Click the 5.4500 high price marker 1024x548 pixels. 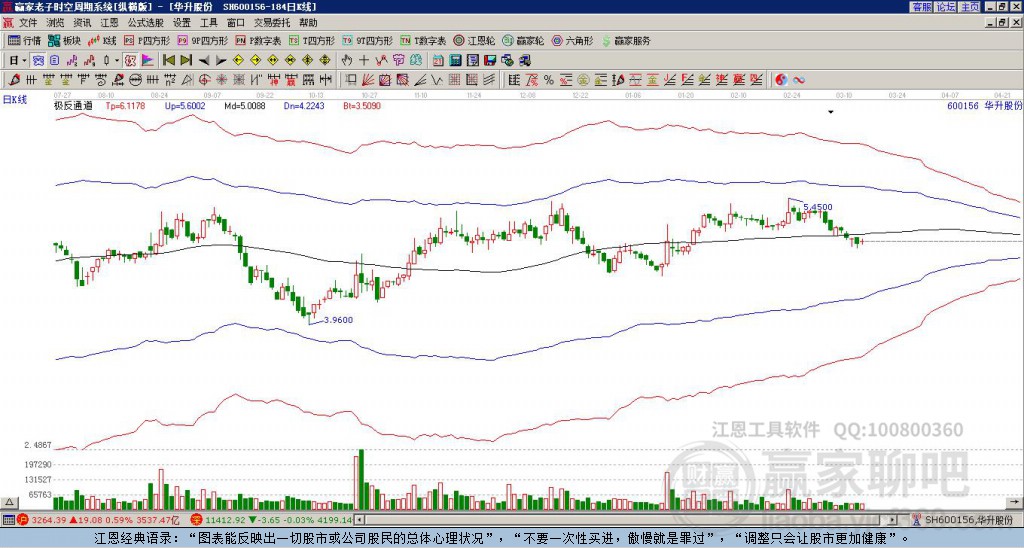(x=818, y=207)
